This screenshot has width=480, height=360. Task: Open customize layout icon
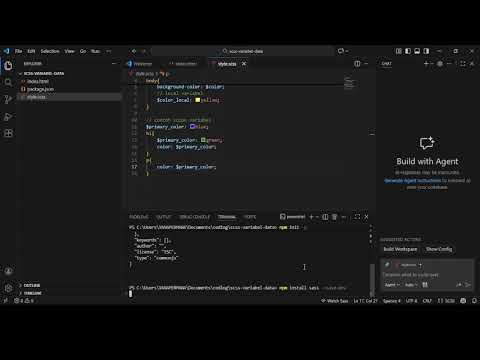tap(399, 51)
